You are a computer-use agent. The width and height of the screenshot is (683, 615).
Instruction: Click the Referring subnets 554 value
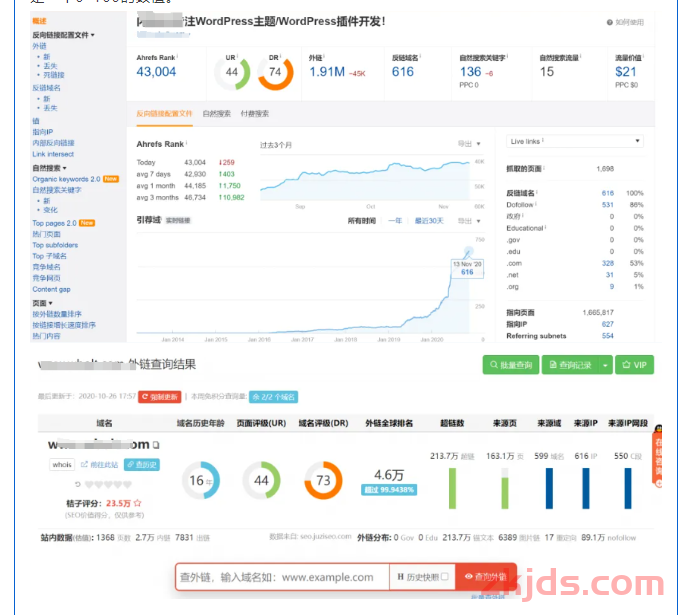click(x=608, y=336)
